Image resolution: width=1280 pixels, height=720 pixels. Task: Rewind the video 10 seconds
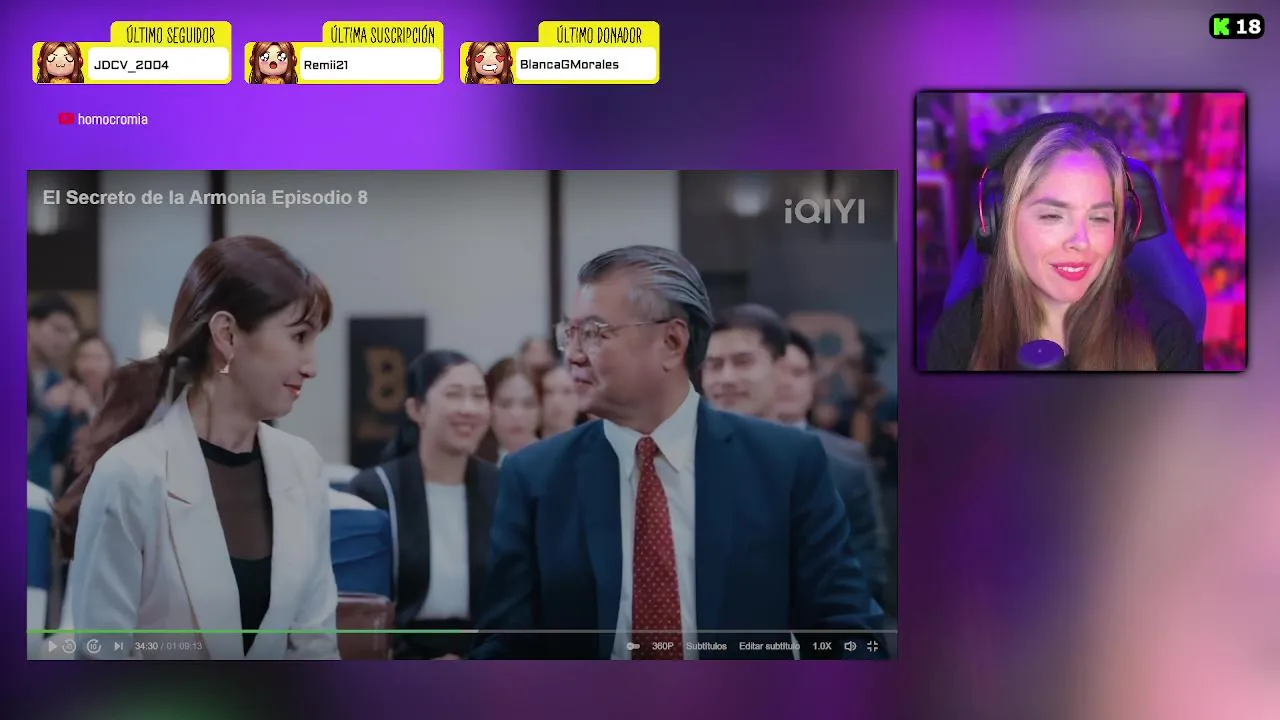(x=69, y=646)
